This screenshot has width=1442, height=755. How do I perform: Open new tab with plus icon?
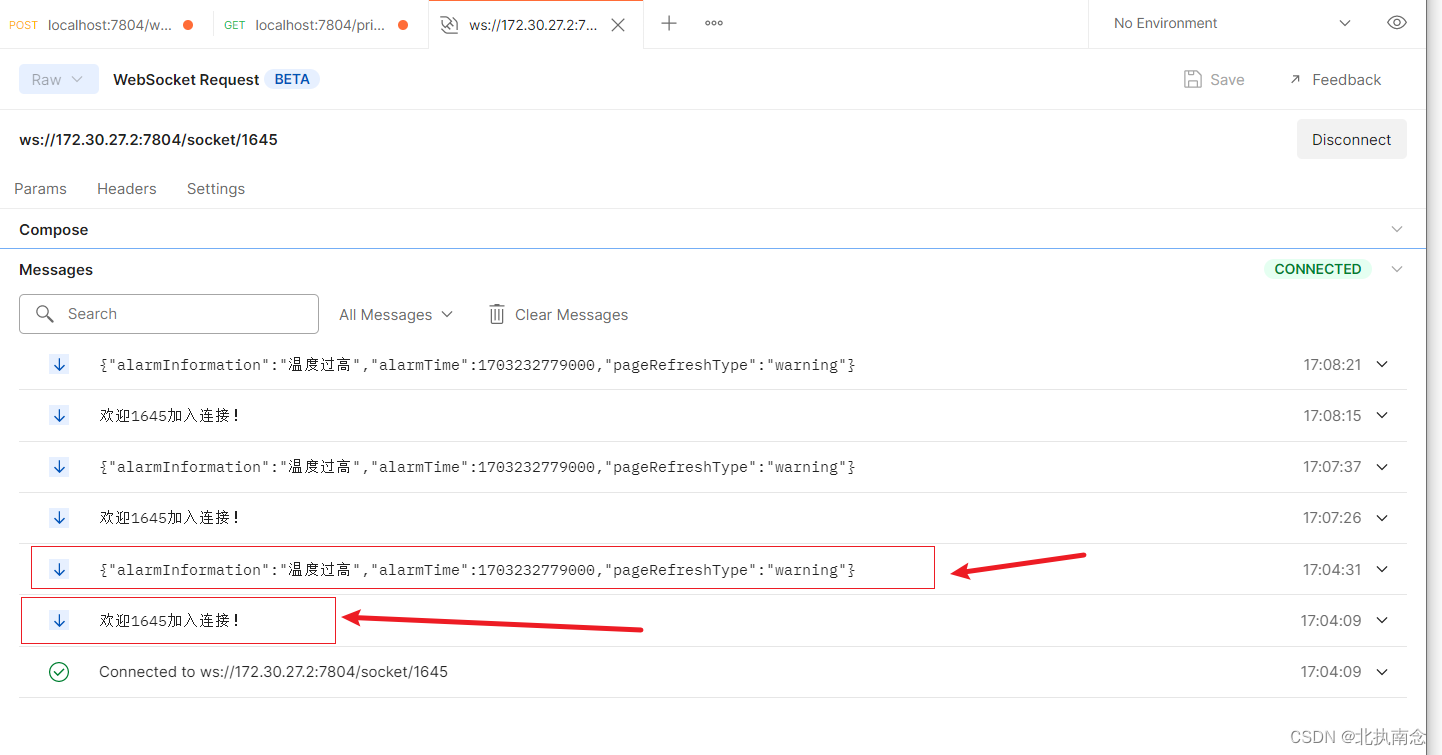[x=669, y=23]
